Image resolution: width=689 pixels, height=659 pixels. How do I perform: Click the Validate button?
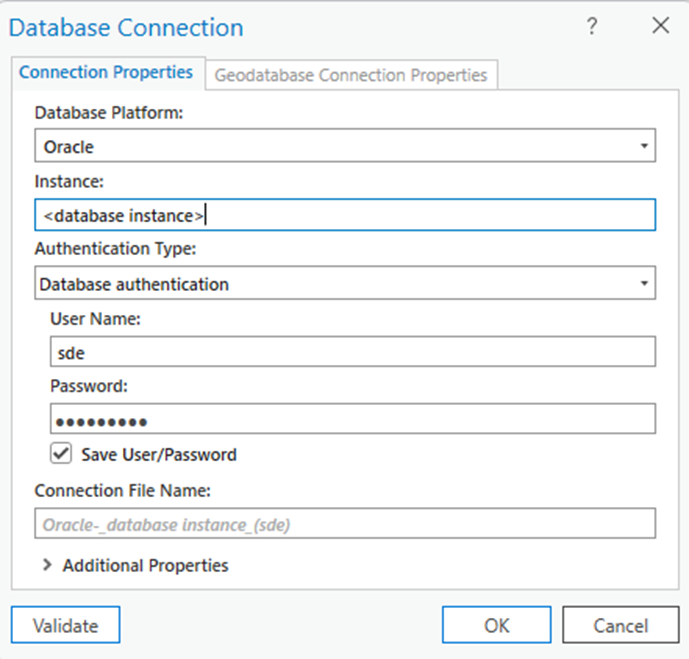[65, 625]
